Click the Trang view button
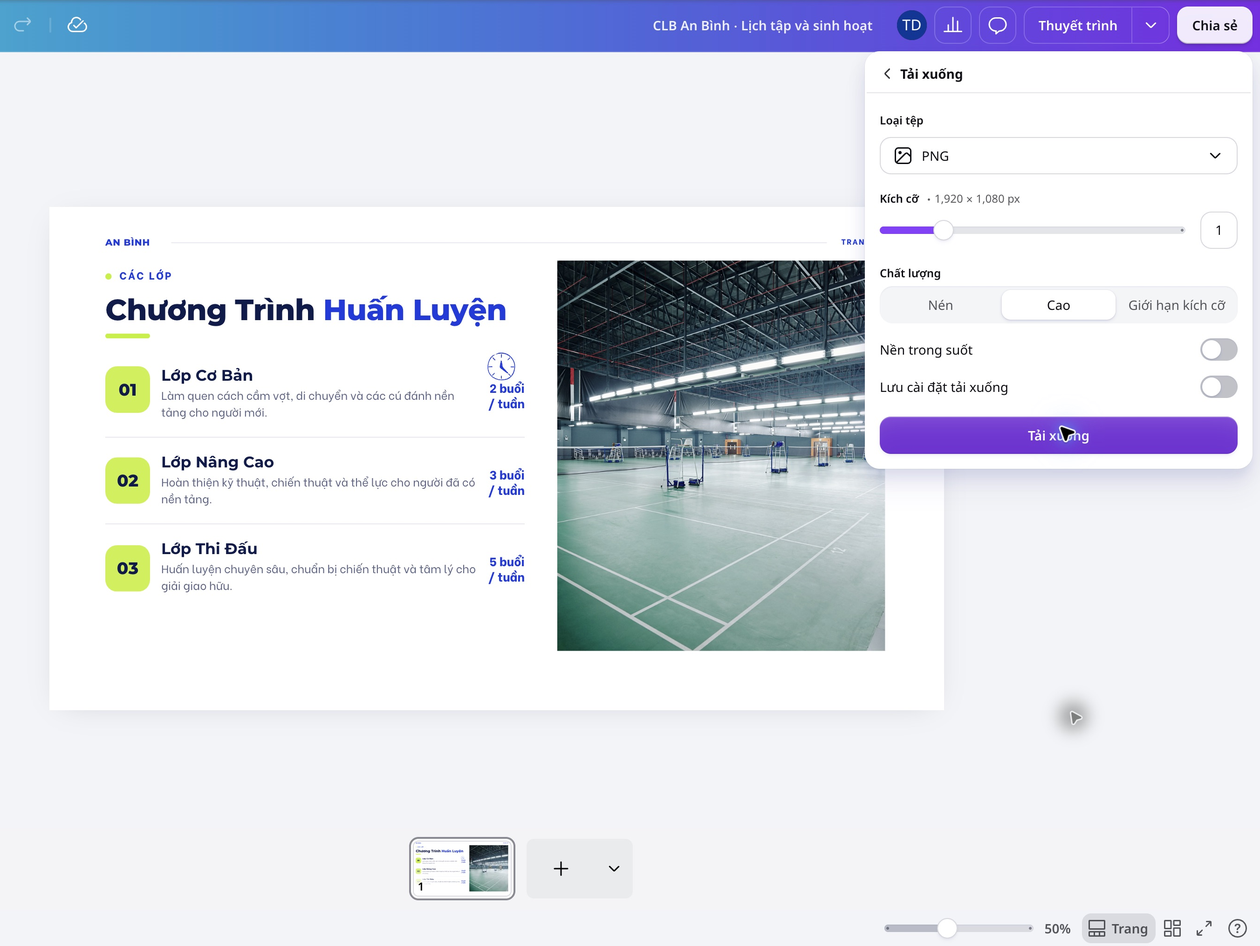This screenshot has width=1260, height=946. 1118,928
